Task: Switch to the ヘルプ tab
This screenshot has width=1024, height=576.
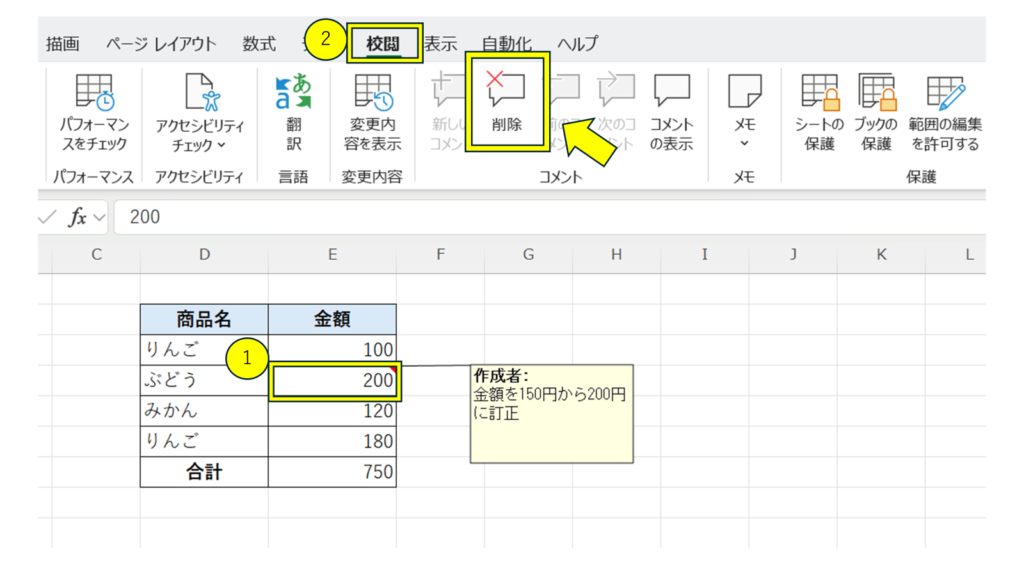Action: (577, 44)
